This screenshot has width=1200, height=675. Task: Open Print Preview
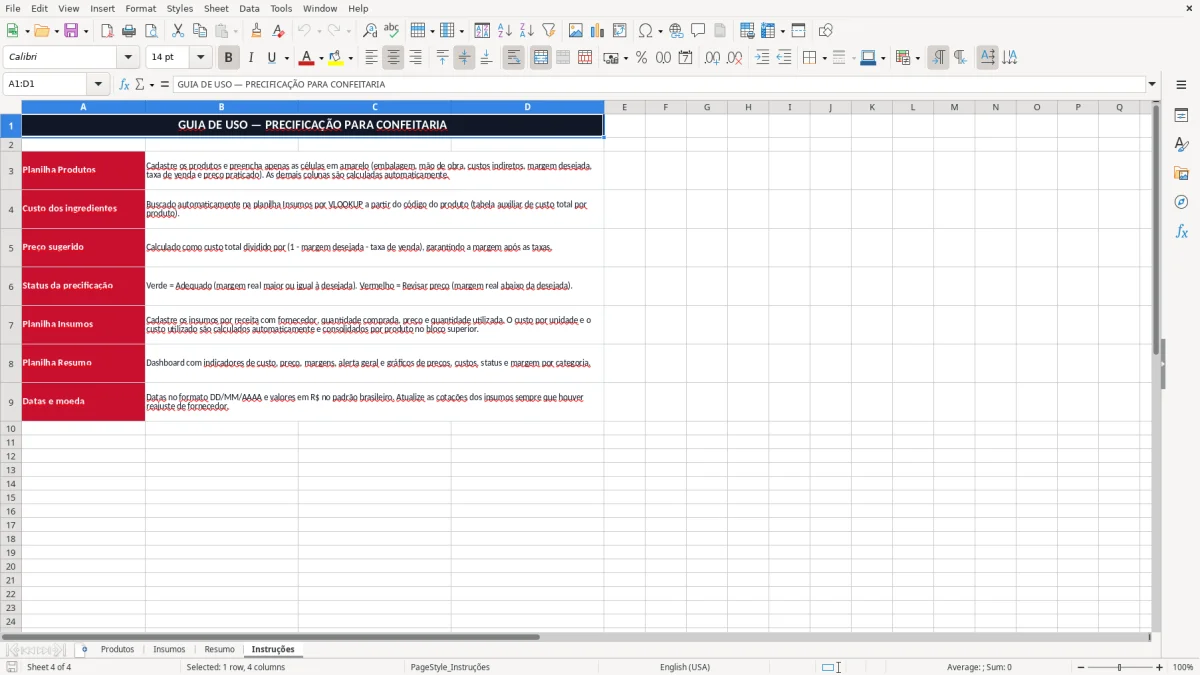pos(151,31)
